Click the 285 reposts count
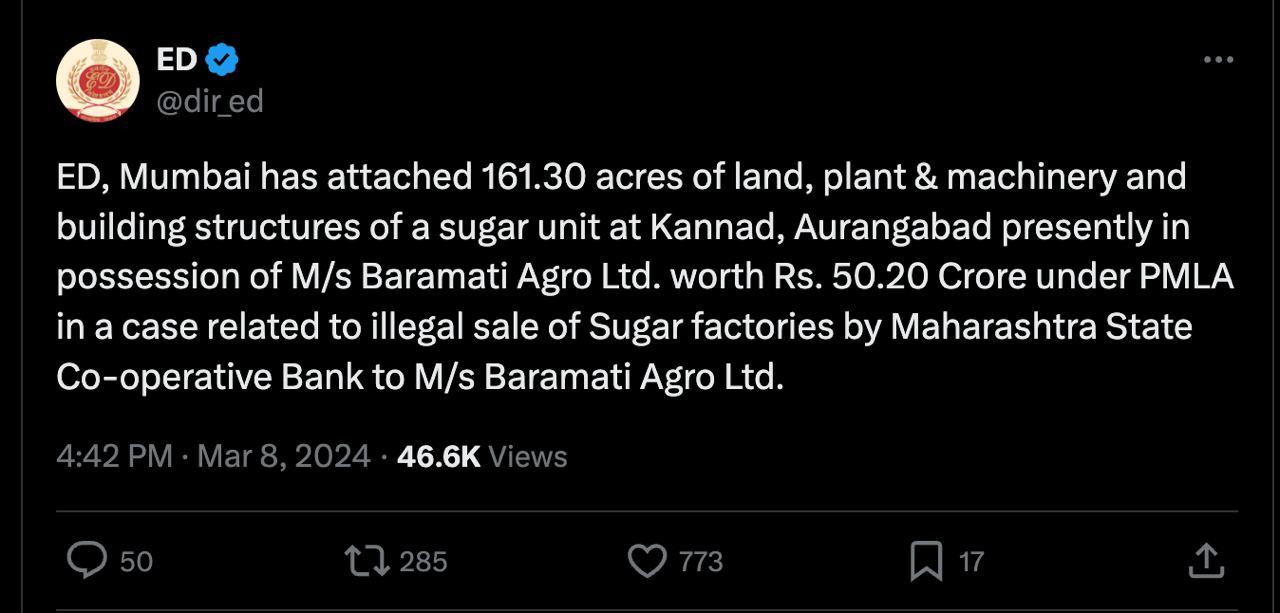This screenshot has width=1280, height=613. [x=423, y=562]
